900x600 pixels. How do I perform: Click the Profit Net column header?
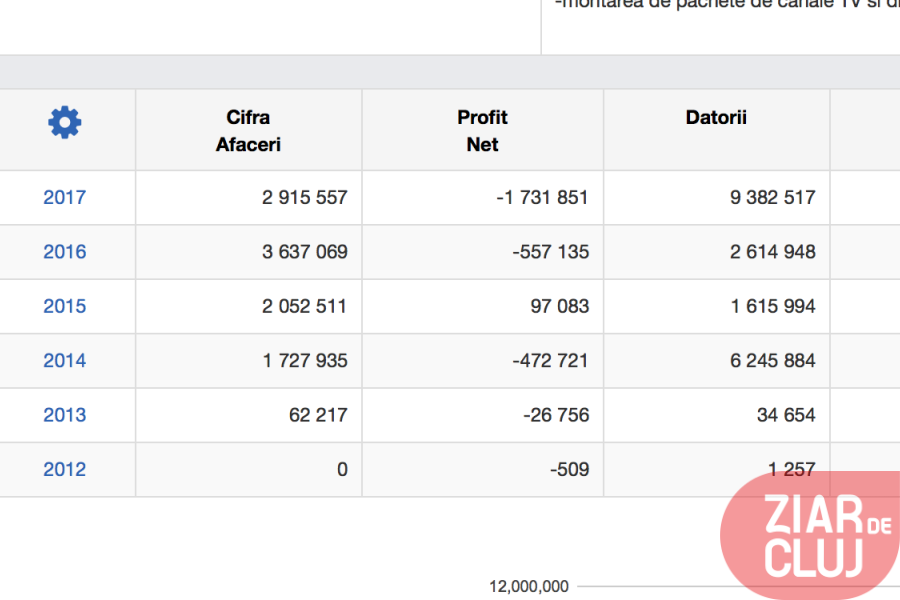[x=482, y=130]
